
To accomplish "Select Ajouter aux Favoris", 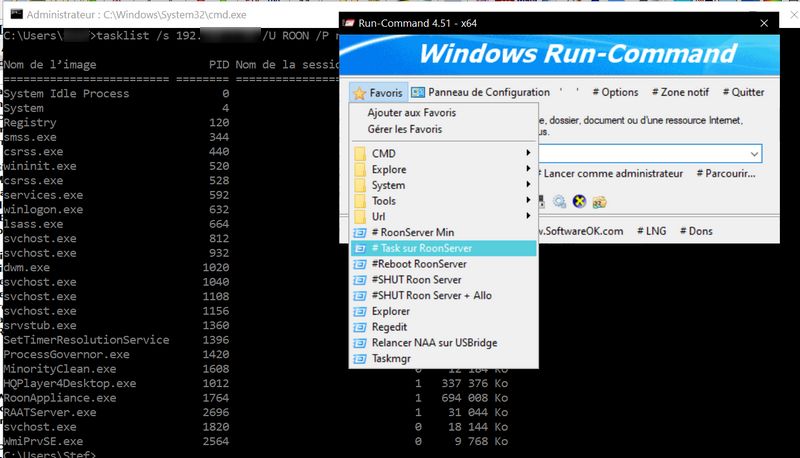I will tap(412, 113).
